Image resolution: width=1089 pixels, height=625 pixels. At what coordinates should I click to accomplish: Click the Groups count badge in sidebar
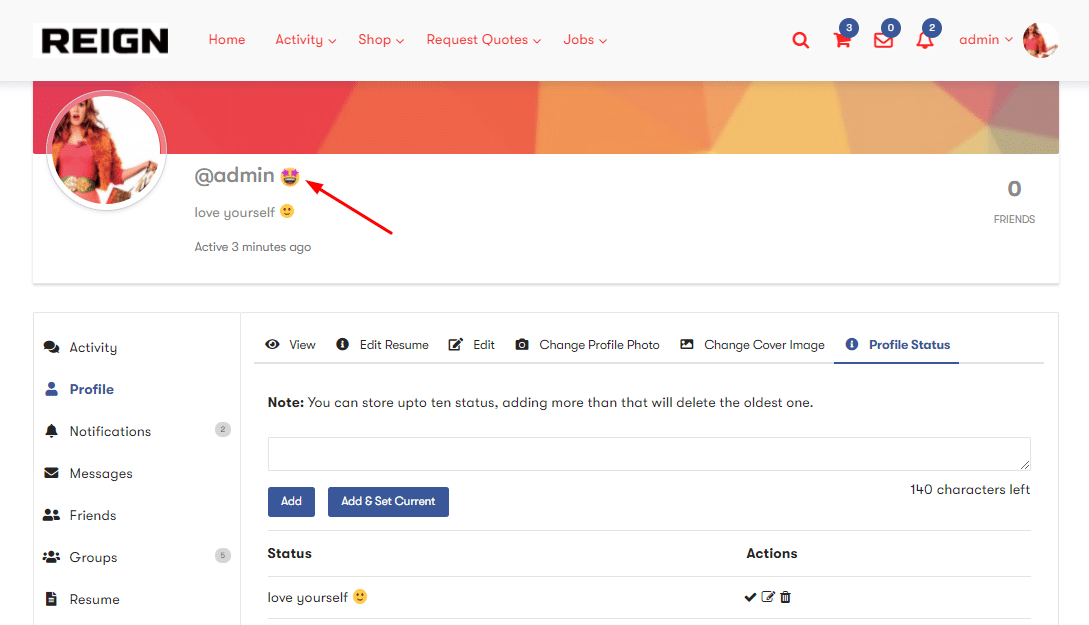point(222,556)
